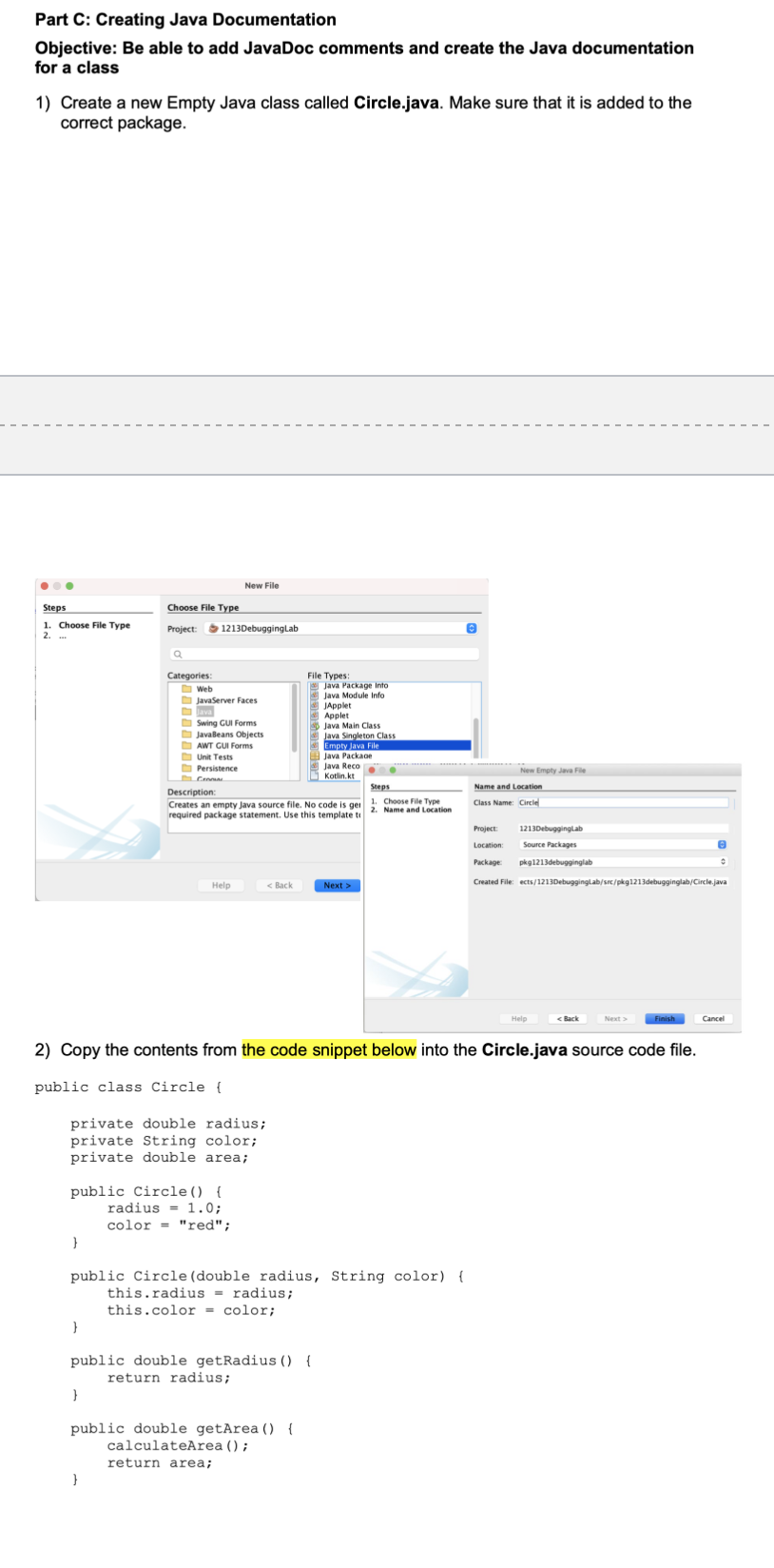This screenshot has width=774, height=1568.
Task: Click 'this.radius = radius;' code line
Action: point(200,1293)
